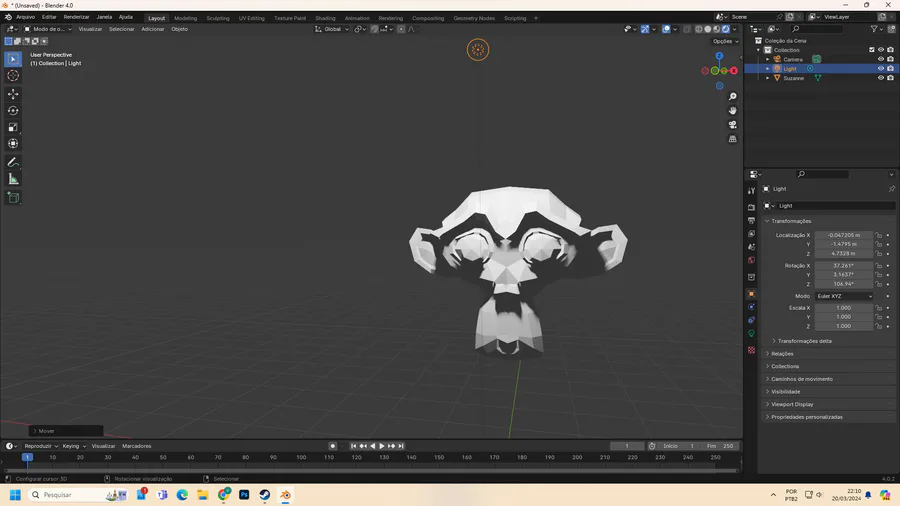Enable rendered viewport shading
Screen dimensions: 900x506
pos(726,29)
